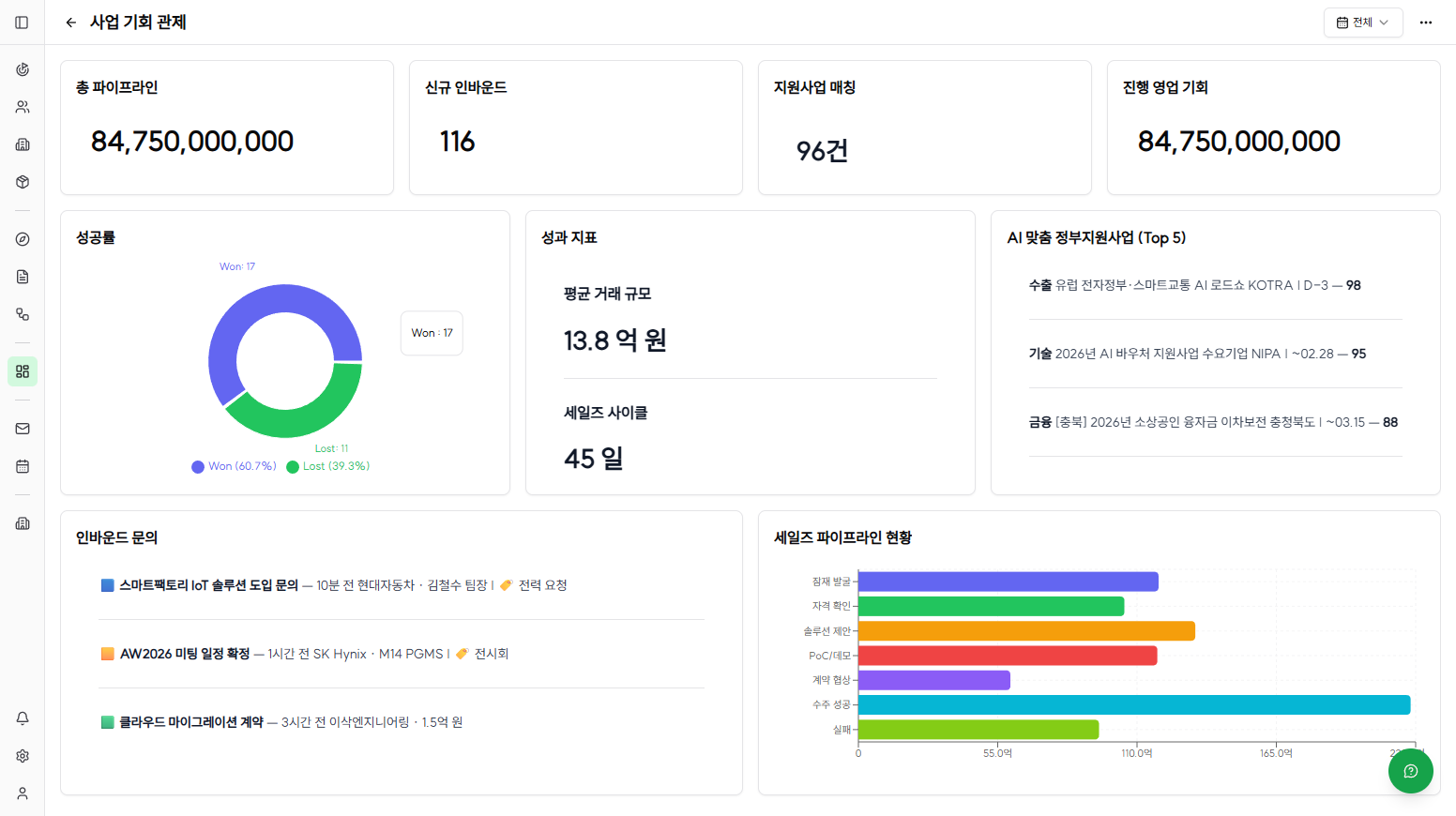Click the back arrow next to 사업 기회 관제

click(x=70, y=22)
